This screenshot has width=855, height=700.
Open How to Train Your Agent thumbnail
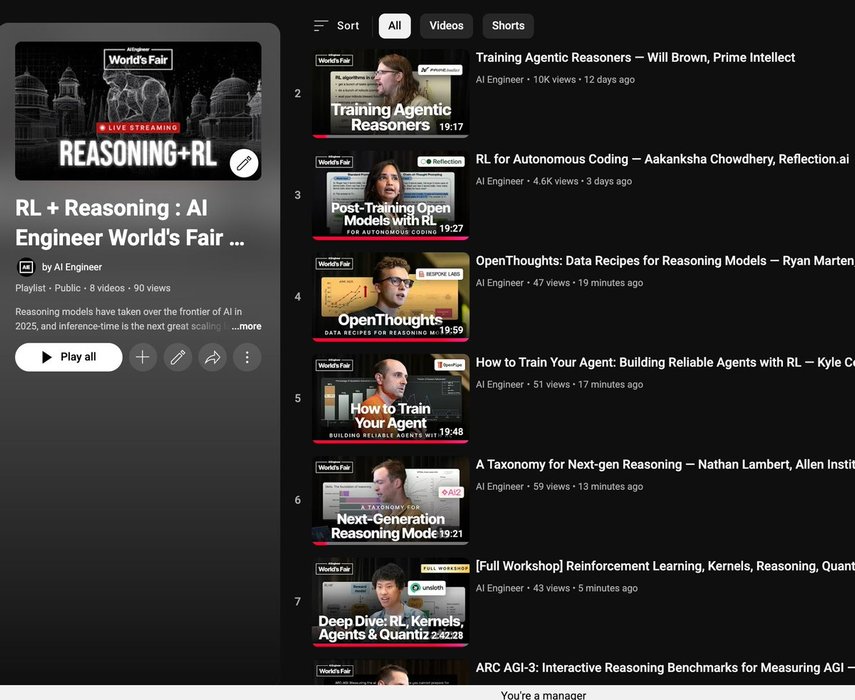[x=391, y=399]
